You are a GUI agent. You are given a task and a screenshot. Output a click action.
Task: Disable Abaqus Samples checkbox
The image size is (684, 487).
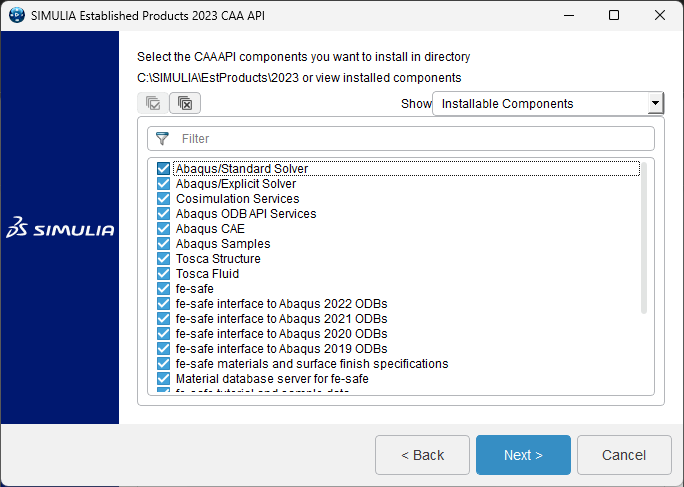pyautogui.click(x=164, y=244)
